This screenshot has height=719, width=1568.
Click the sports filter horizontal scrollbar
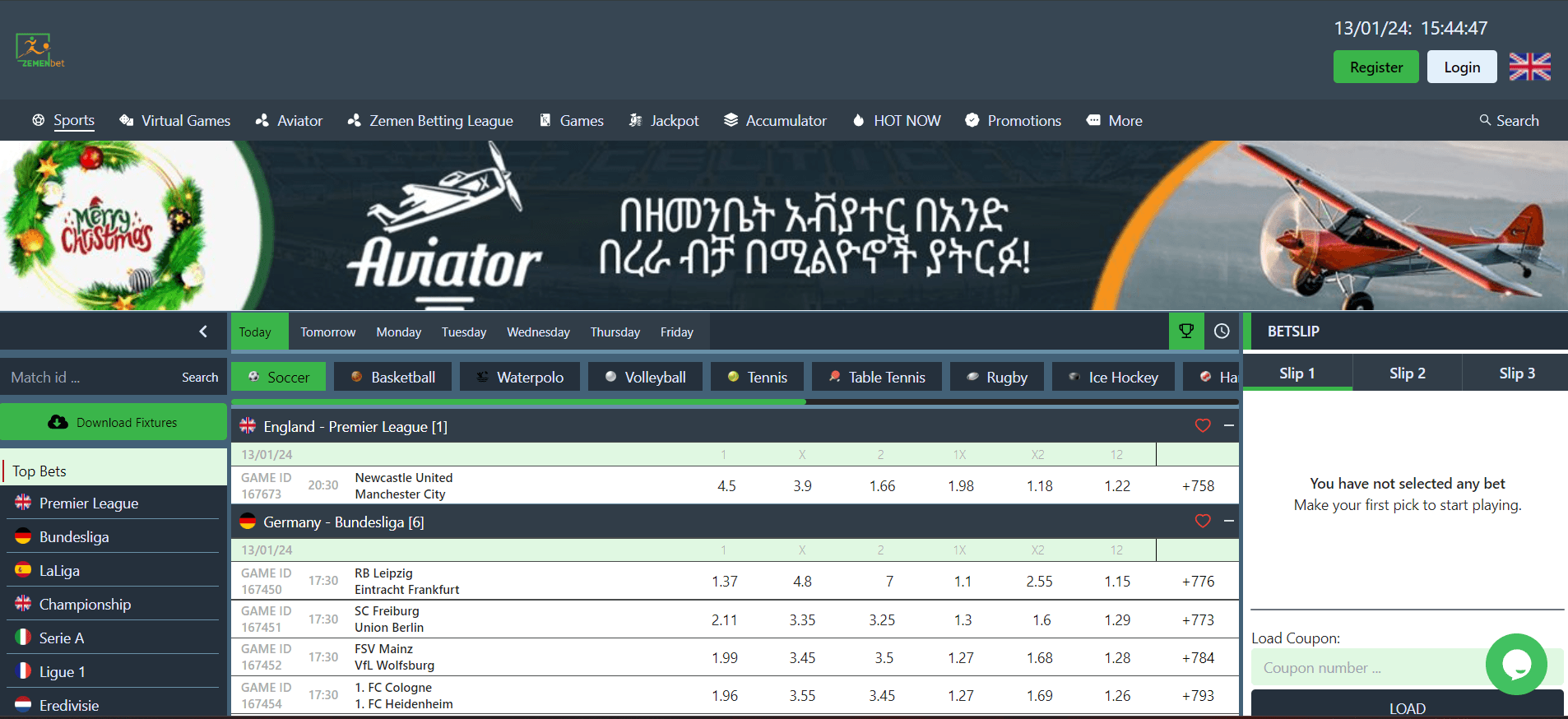pyautogui.click(x=518, y=401)
